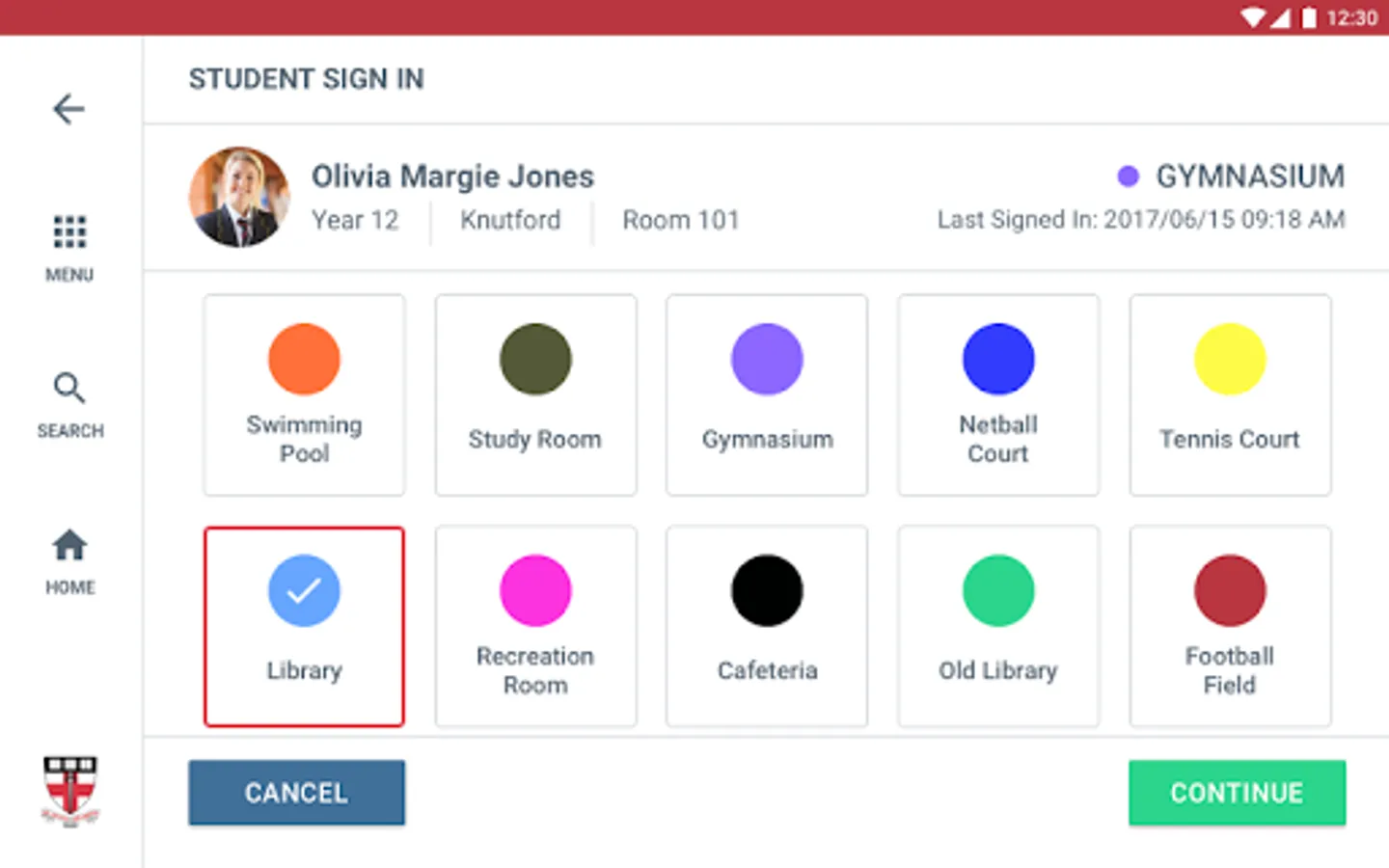Go back using the arrow icon
1389x868 pixels.
(x=68, y=109)
